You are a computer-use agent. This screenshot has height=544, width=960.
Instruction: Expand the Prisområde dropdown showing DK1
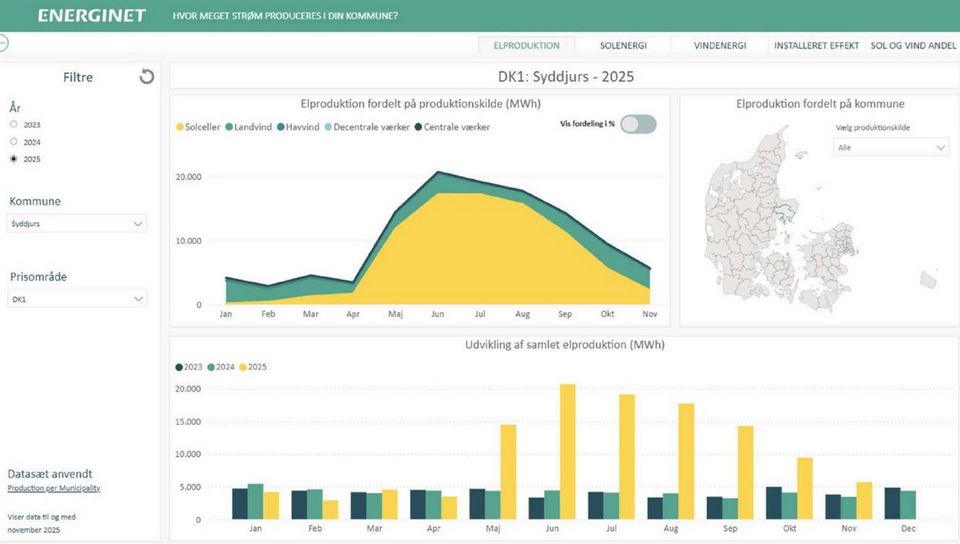coord(77,299)
